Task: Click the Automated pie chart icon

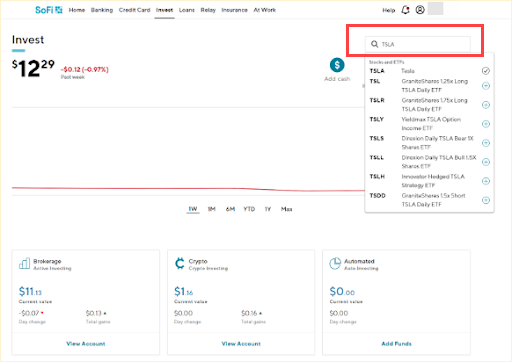Action: point(335,263)
